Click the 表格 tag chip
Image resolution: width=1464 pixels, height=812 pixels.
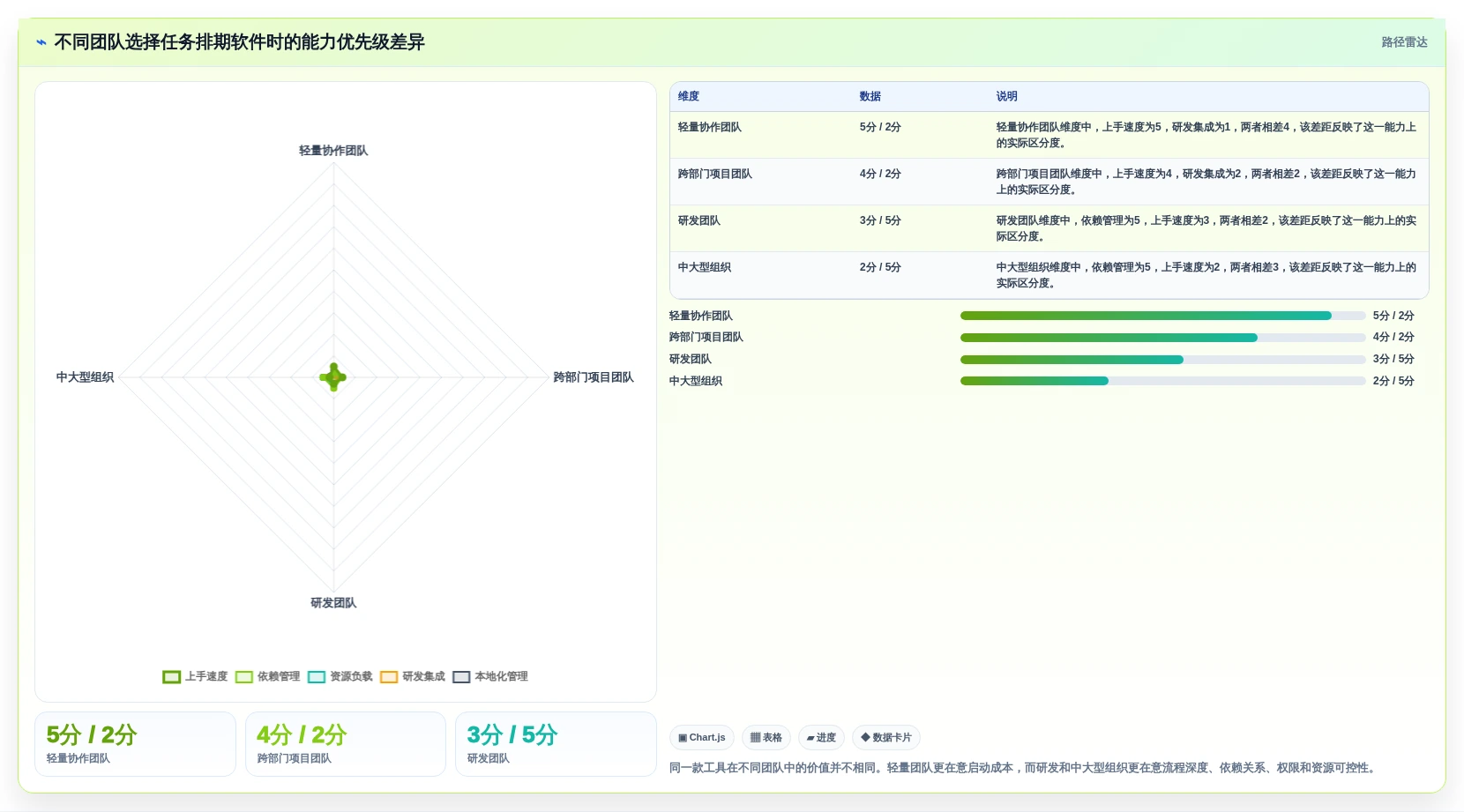(x=766, y=737)
